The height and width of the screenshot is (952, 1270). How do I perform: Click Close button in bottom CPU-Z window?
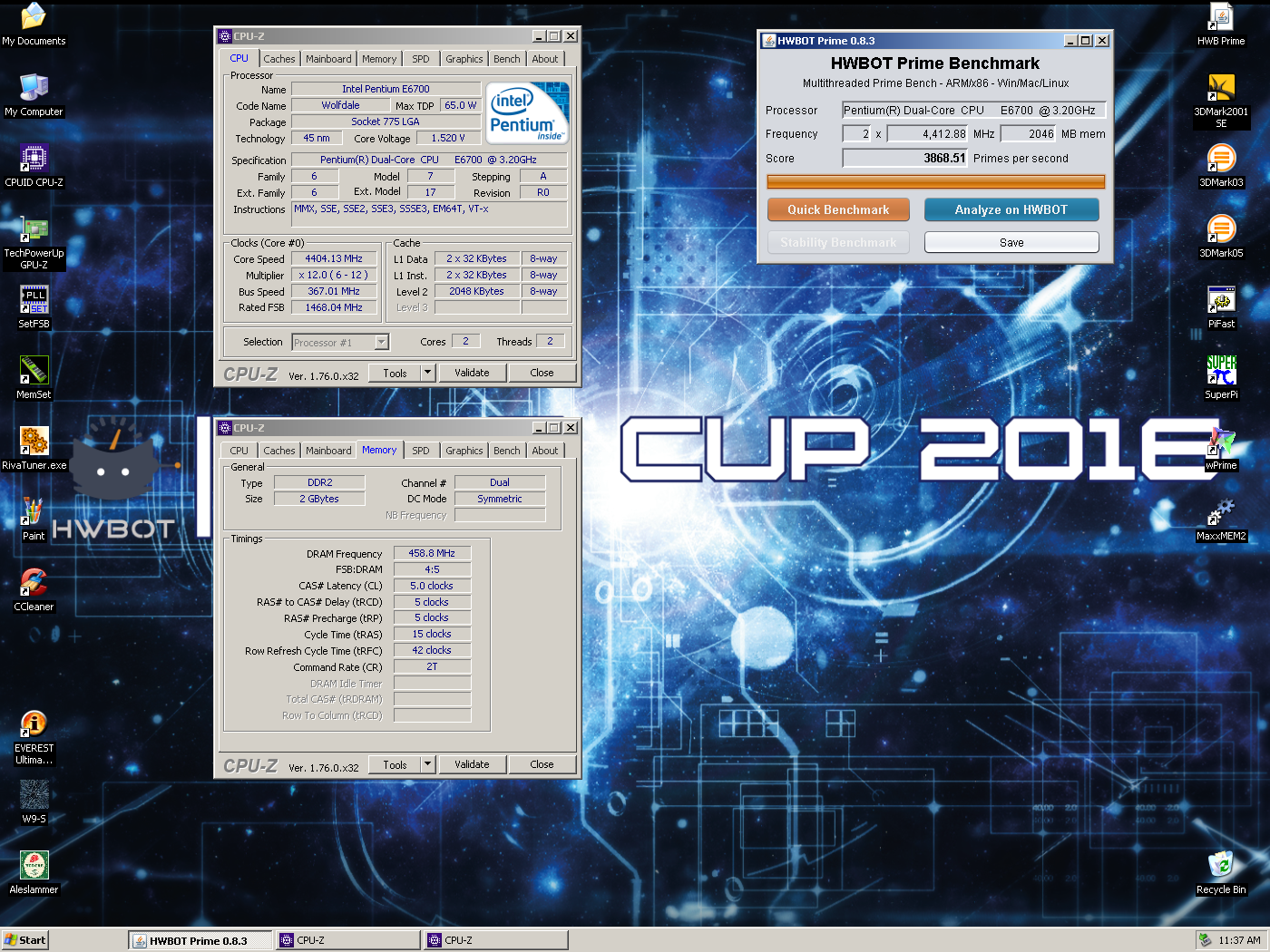click(x=542, y=764)
